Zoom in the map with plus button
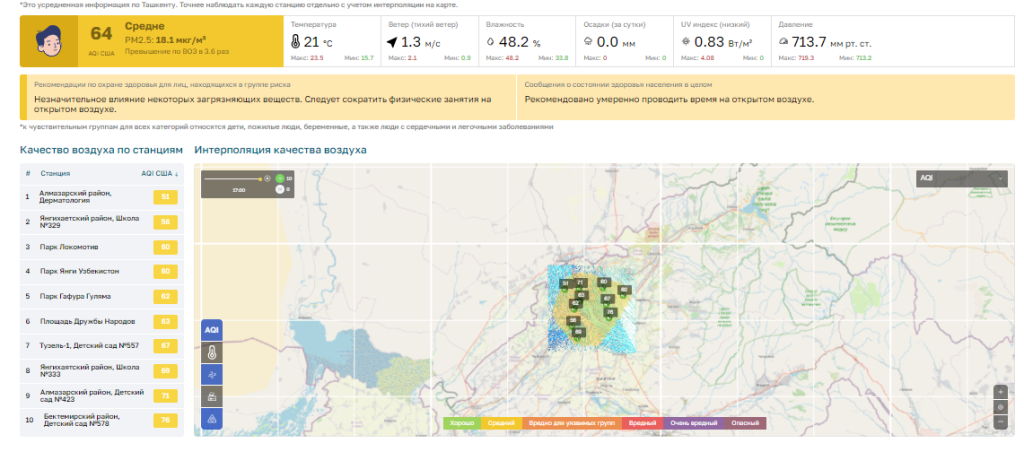The height and width of the screenshot is (452, 1024). (x=1000, y=392)
